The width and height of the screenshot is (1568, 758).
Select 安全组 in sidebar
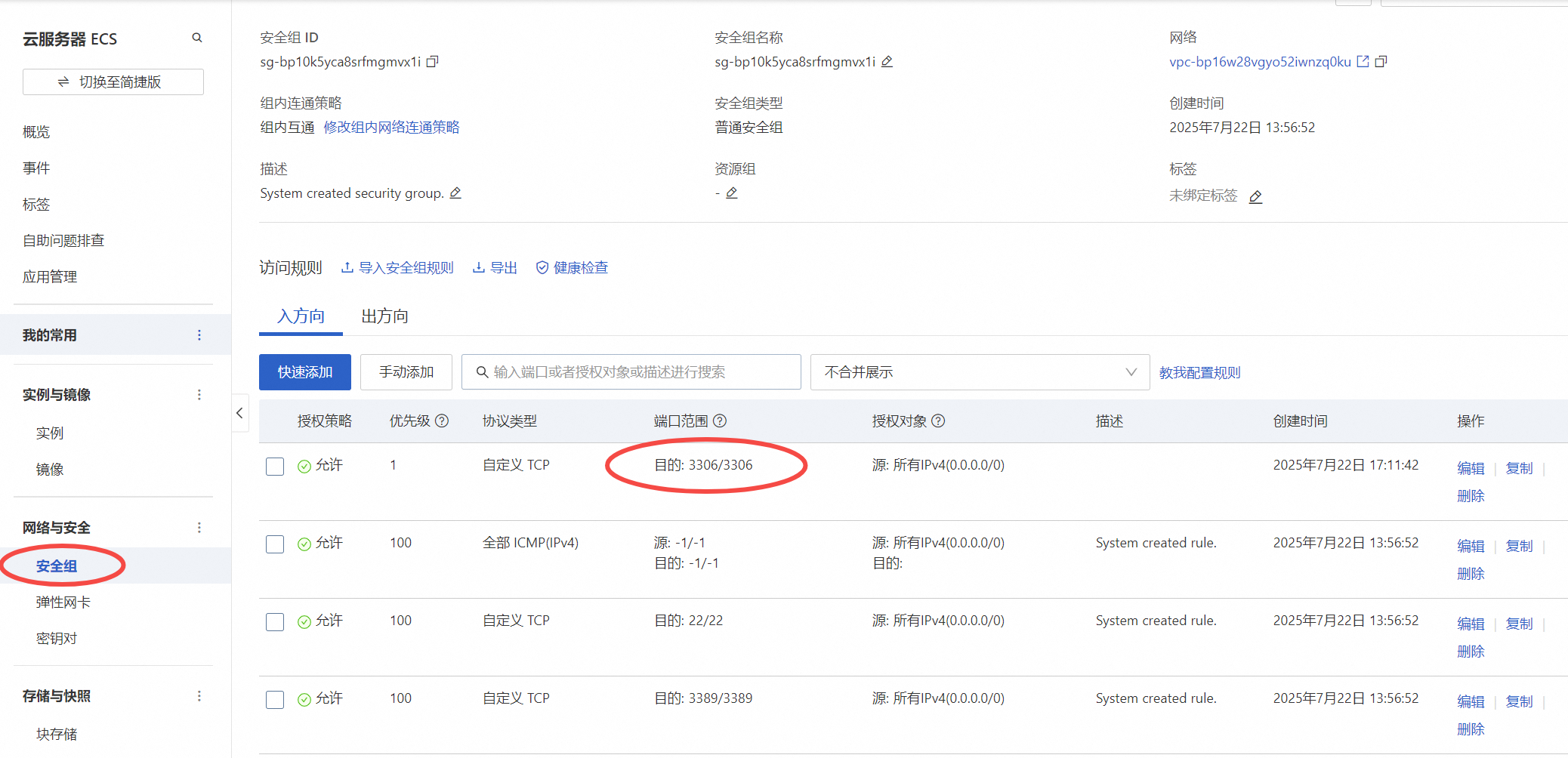click(x=57, y=566)
